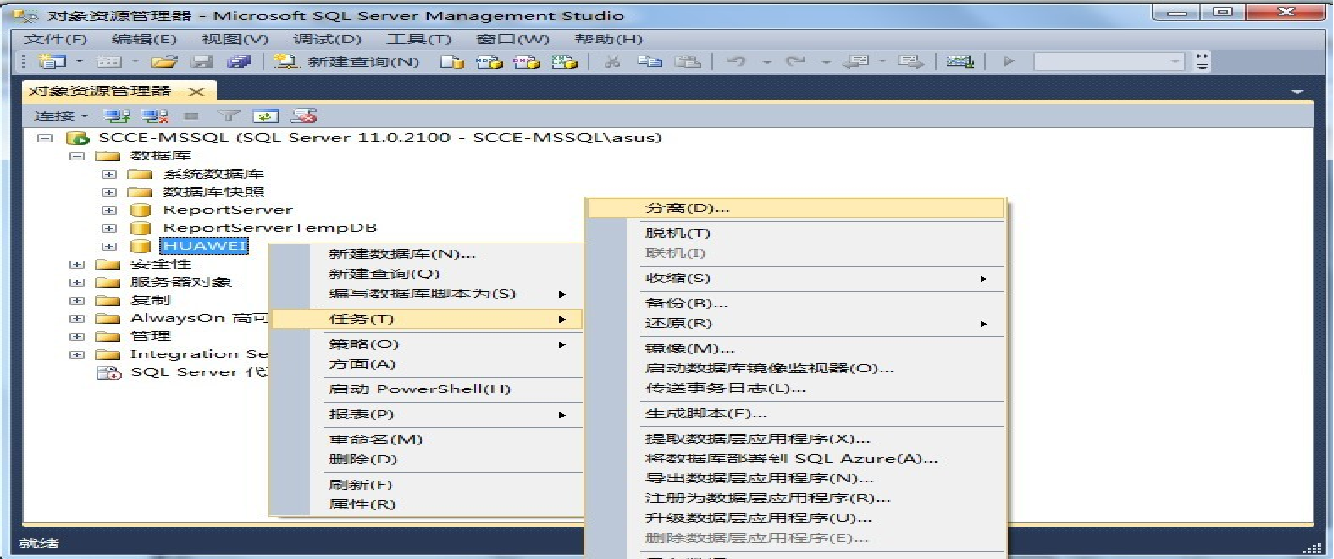Click the Copy toolbar icon
Screen dimensions: 1334x559
[x=650, y=62]
